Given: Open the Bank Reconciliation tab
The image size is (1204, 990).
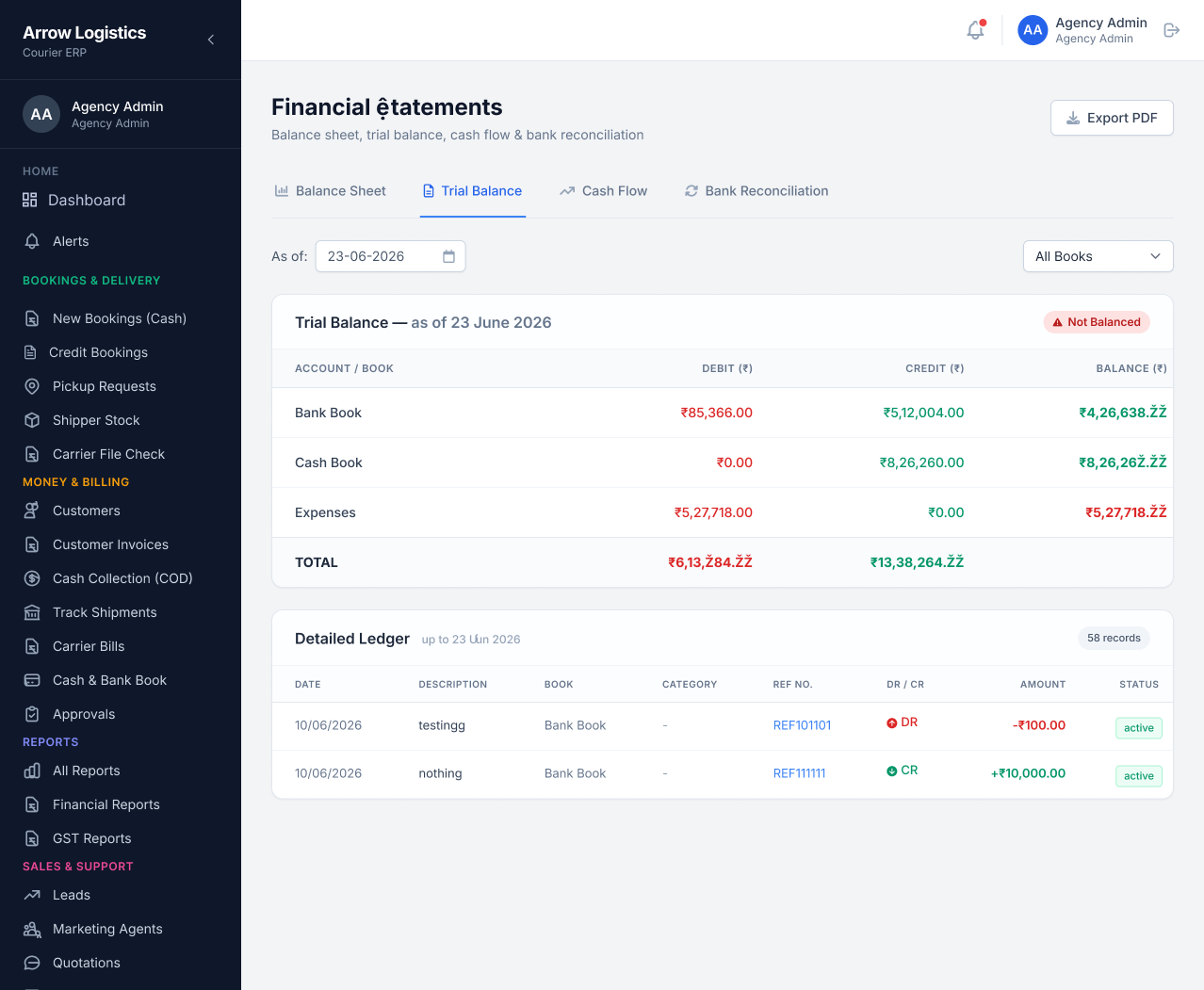Looking at the screenshot, I should click(757, 191).
